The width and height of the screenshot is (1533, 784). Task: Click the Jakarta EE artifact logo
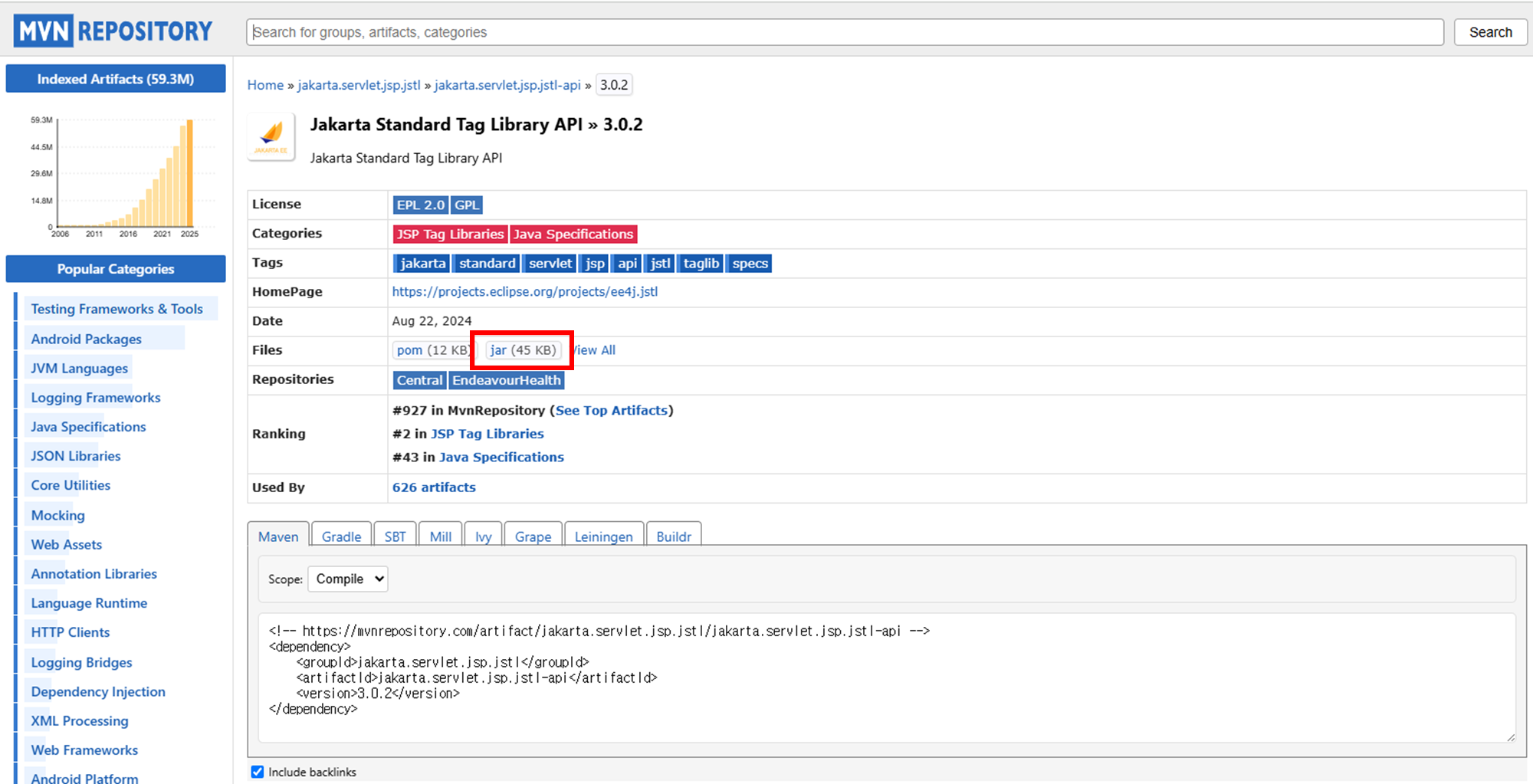[x=271, y=136]
